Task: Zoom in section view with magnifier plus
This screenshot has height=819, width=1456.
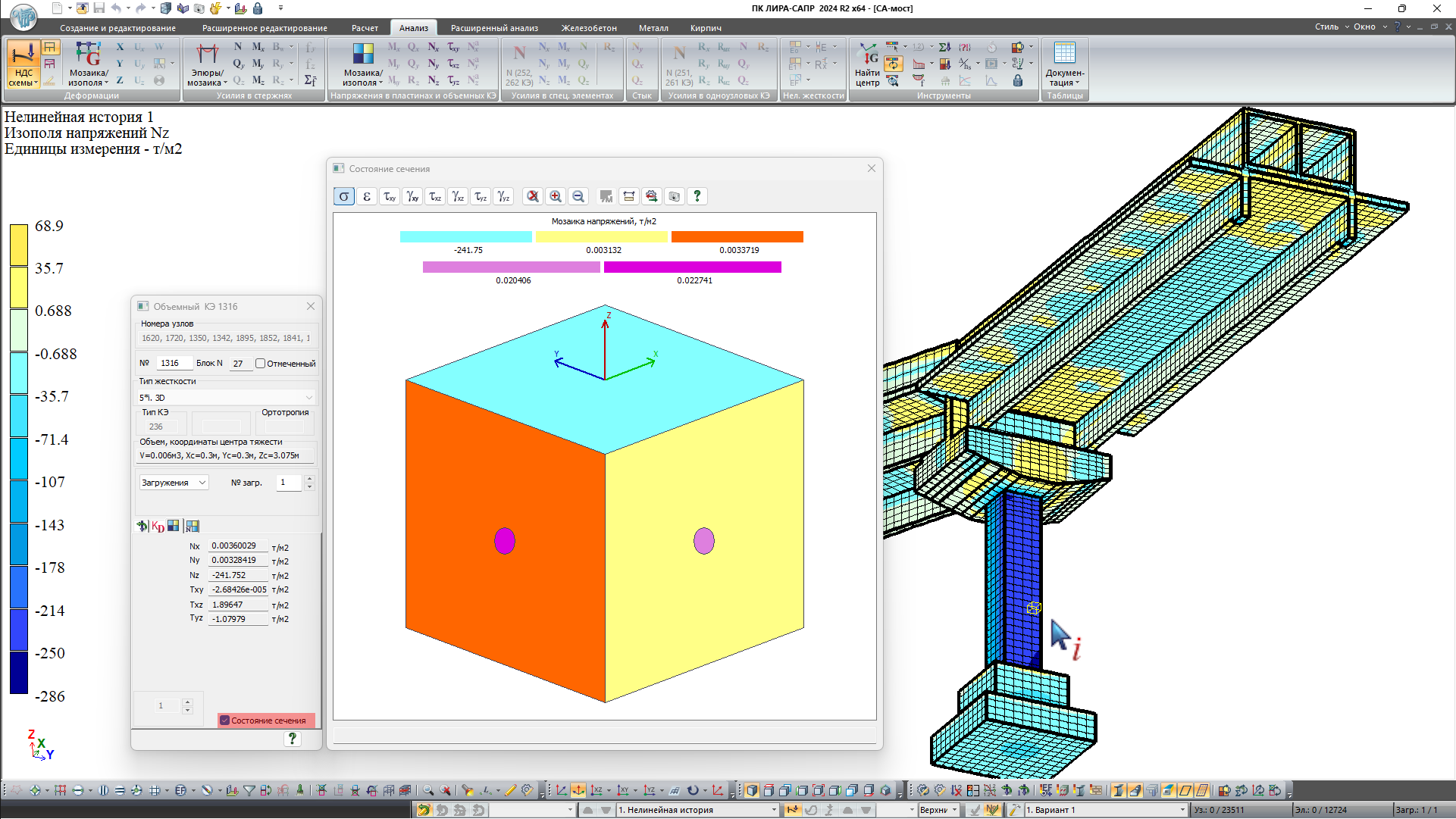Action: pyautogui.click(x=556, y=196)
